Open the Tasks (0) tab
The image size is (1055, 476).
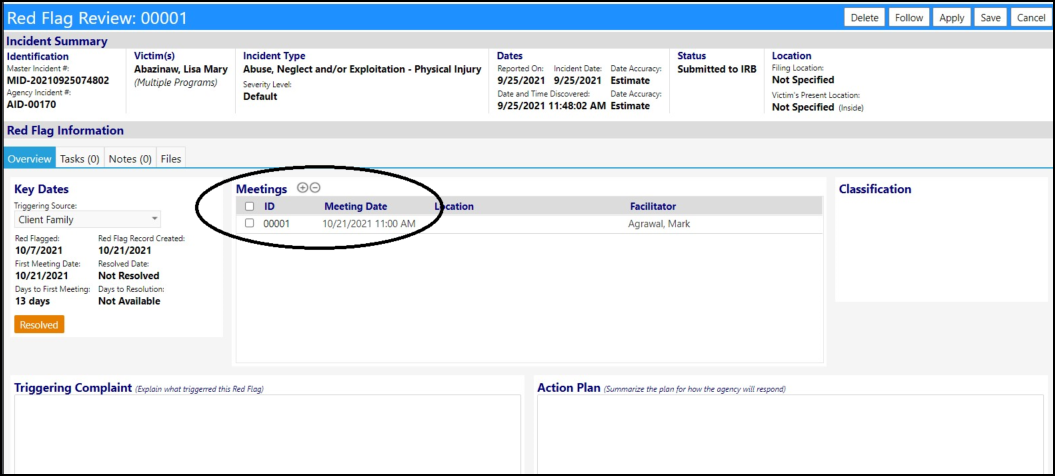pos(79,159)
